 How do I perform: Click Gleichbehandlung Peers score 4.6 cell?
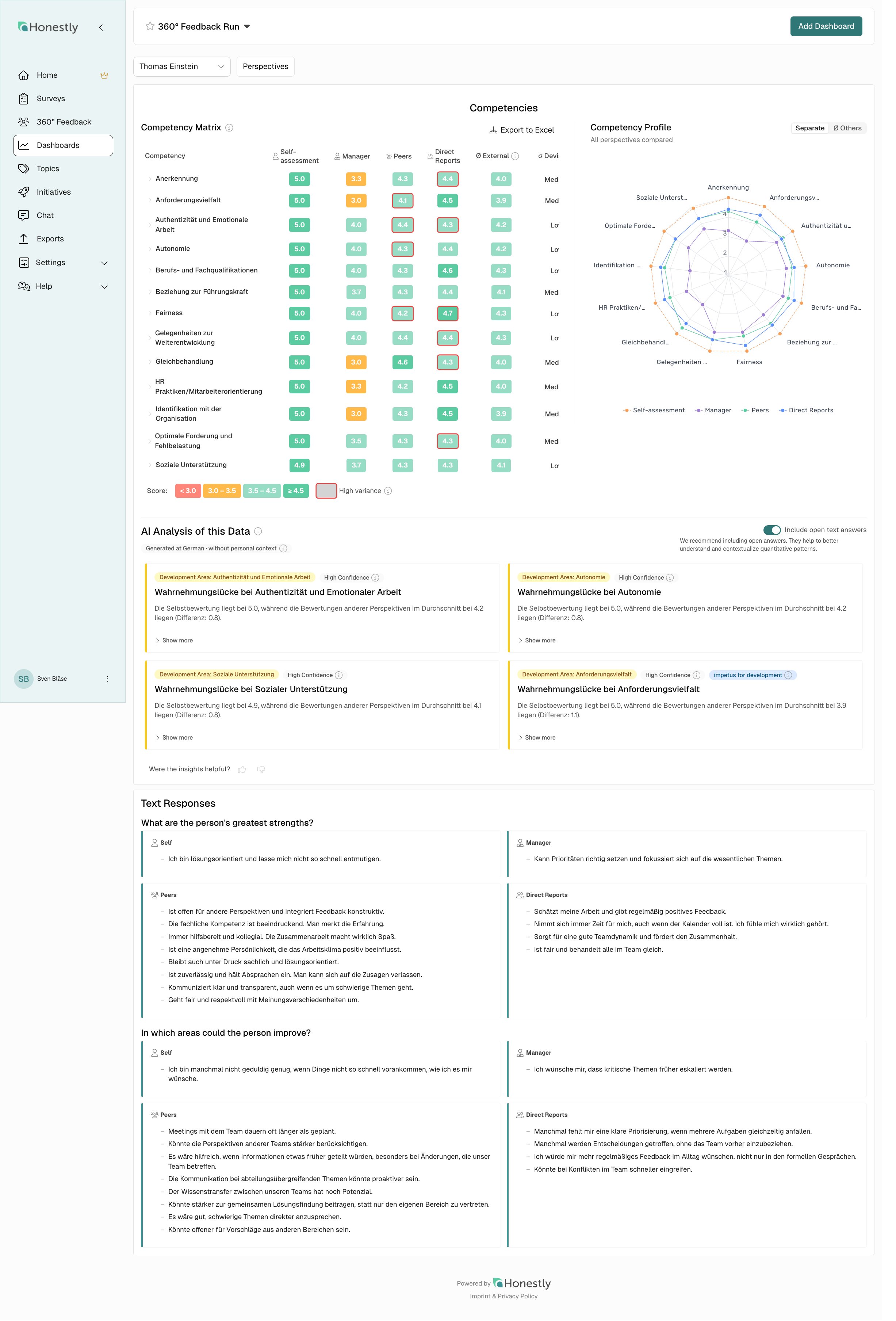click(x=402, y=363)
